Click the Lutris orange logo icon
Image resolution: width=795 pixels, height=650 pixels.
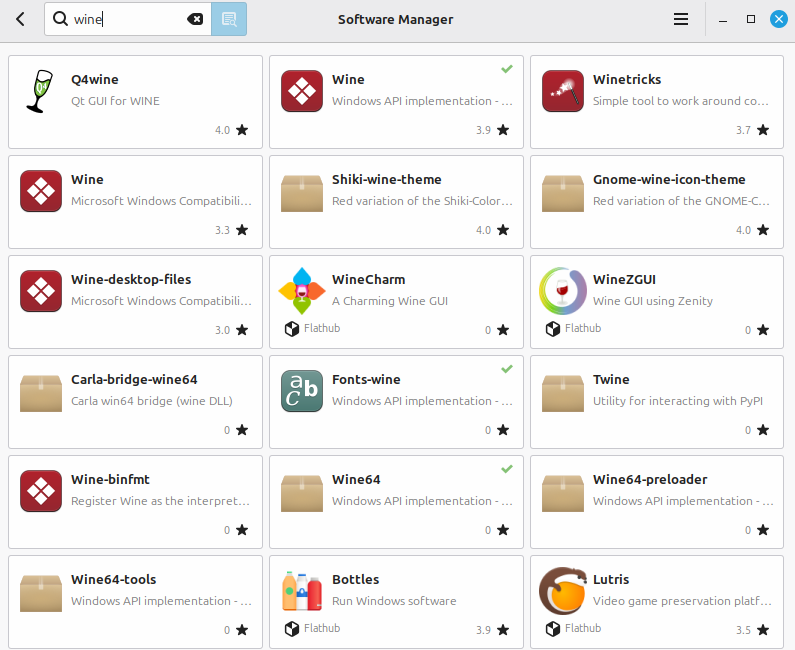tap(563, 591)
